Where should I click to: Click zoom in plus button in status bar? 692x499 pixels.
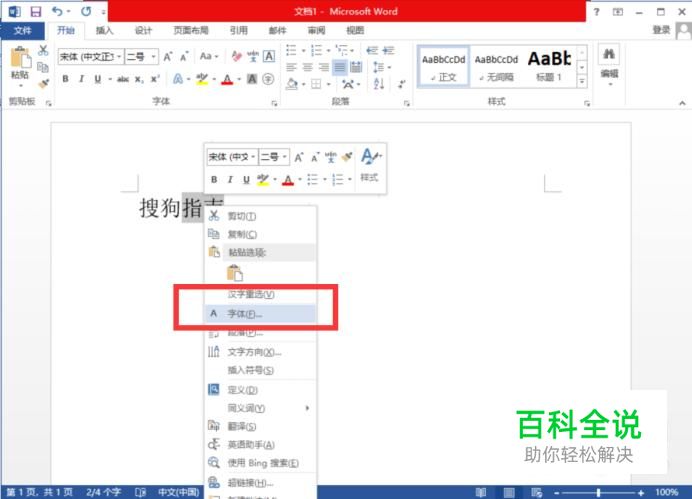[640, 492]
